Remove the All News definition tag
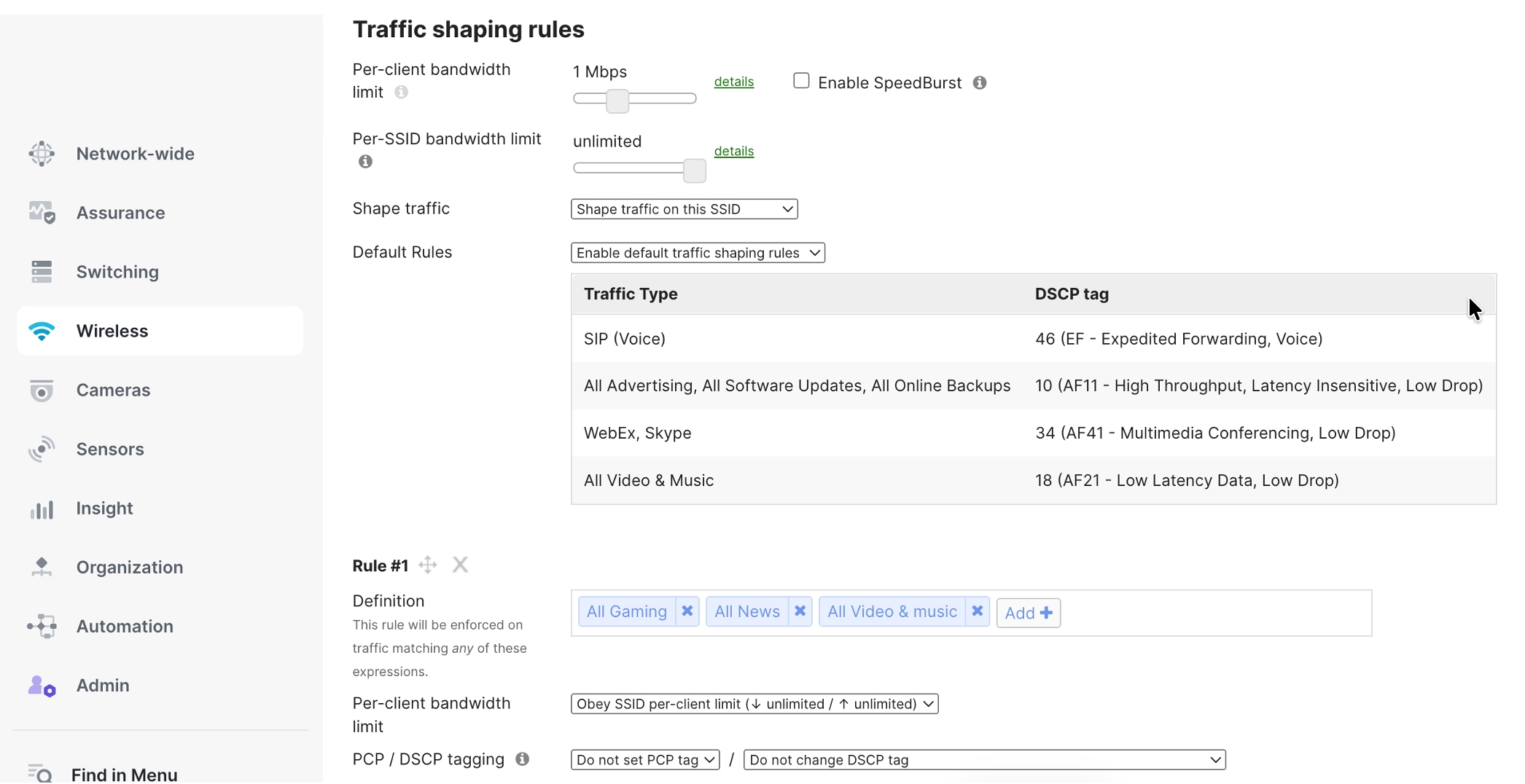 pos(800,612)
